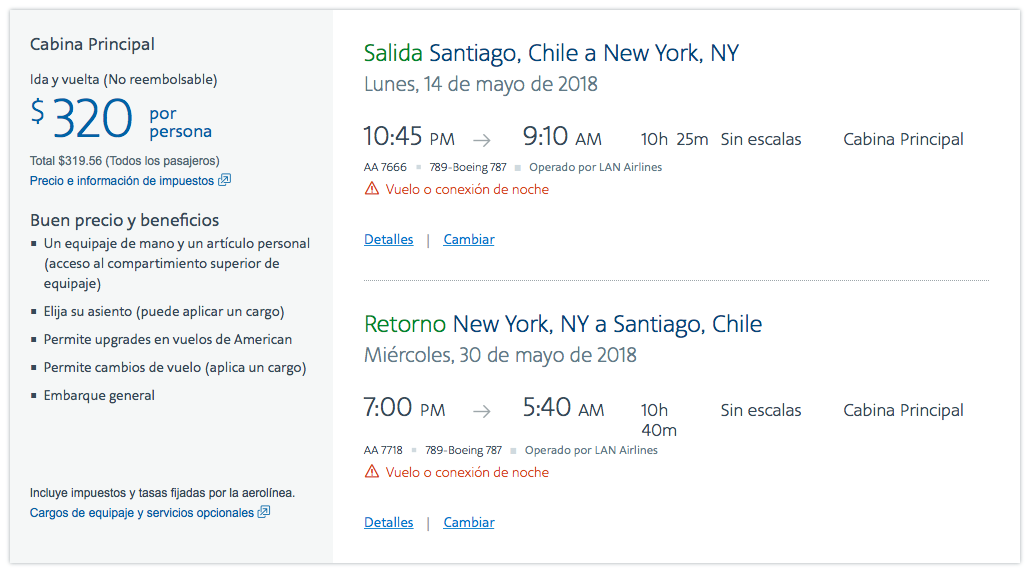Click the Retorno New York, NY a Santiago heading
1029x572 pixels.
coord(563,324)
